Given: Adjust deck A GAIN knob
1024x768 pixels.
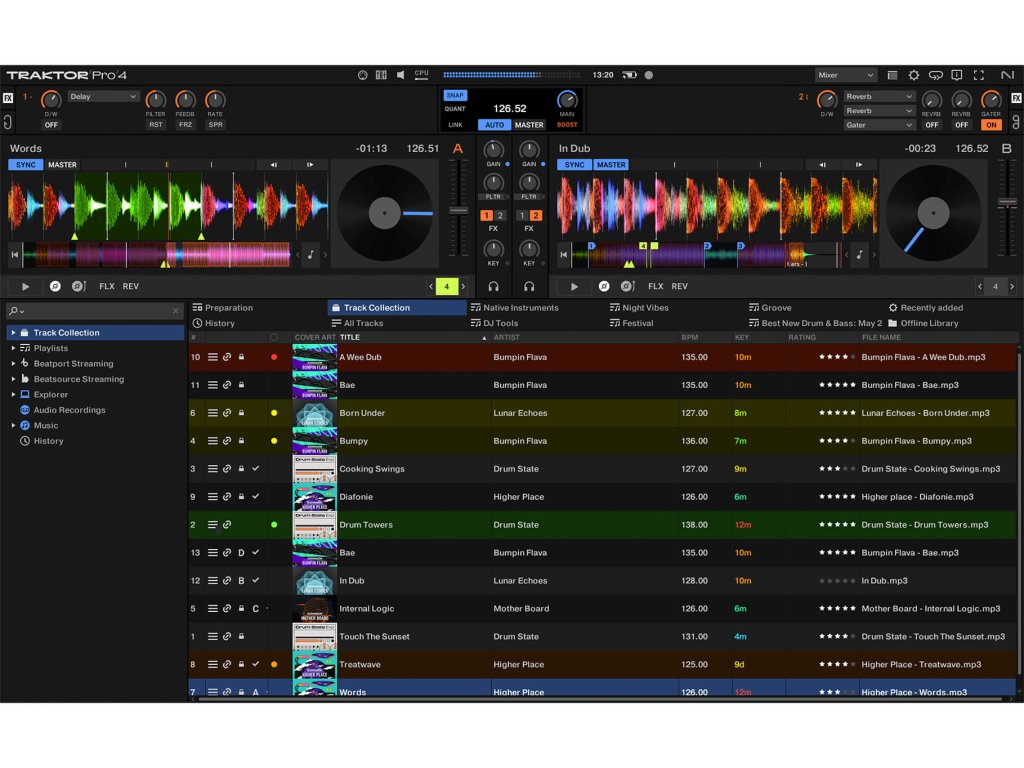Looking at the screenshot, I should 493,150.
